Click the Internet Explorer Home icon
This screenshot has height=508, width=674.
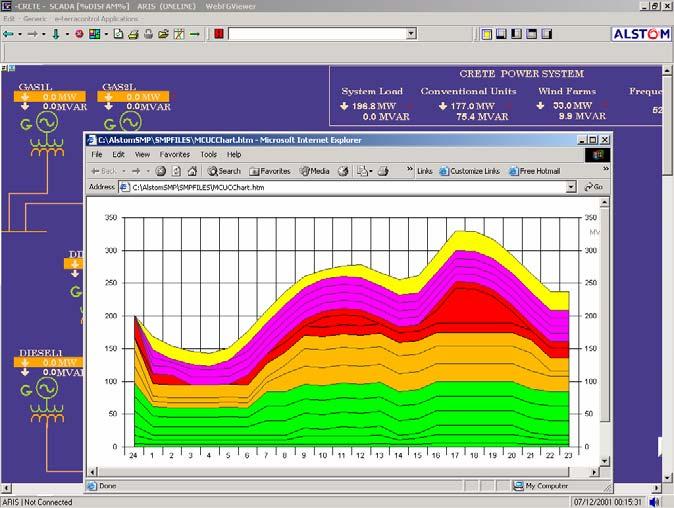point(192,171)
